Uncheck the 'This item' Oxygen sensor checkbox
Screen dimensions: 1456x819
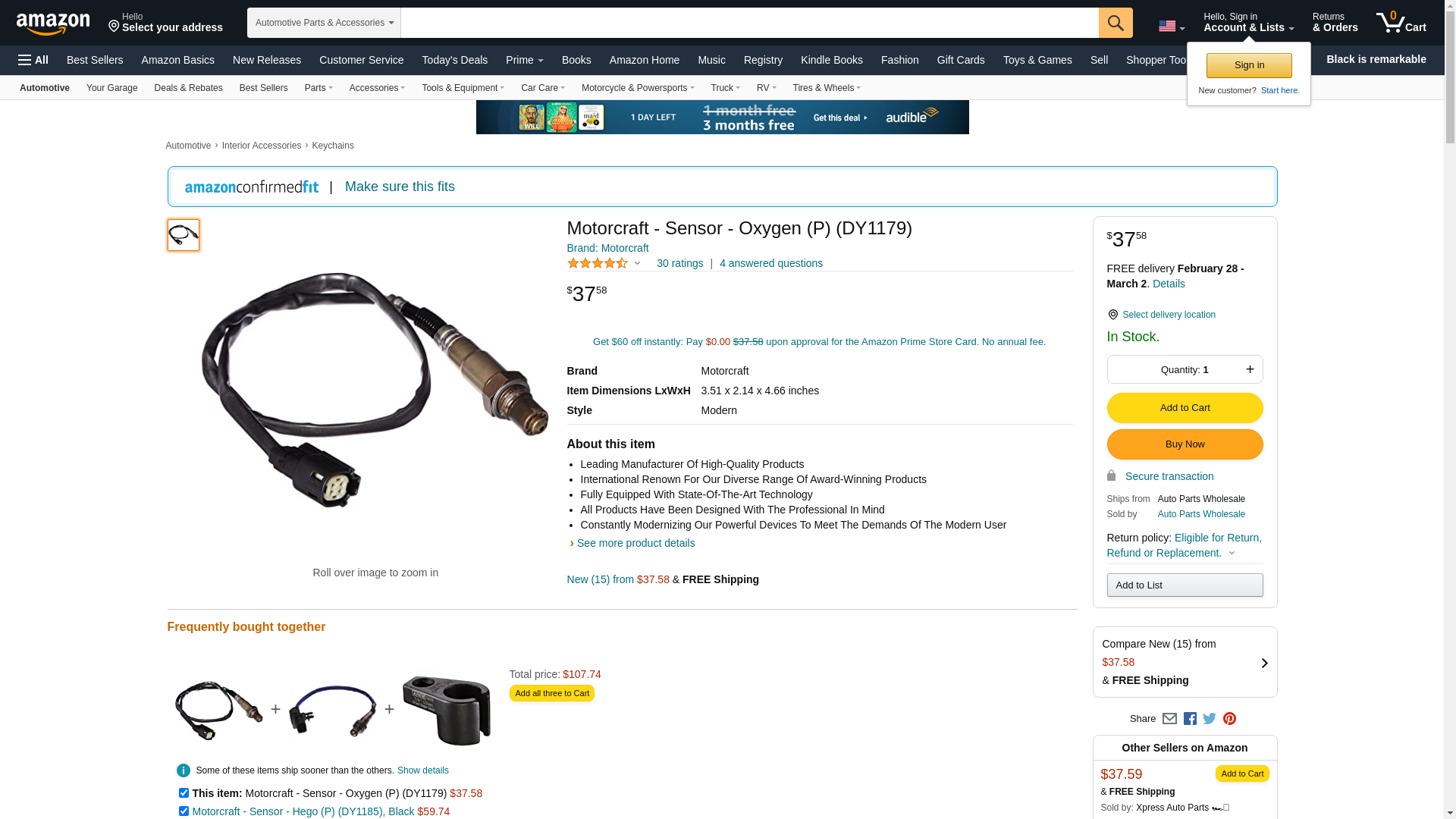(184, 792)
